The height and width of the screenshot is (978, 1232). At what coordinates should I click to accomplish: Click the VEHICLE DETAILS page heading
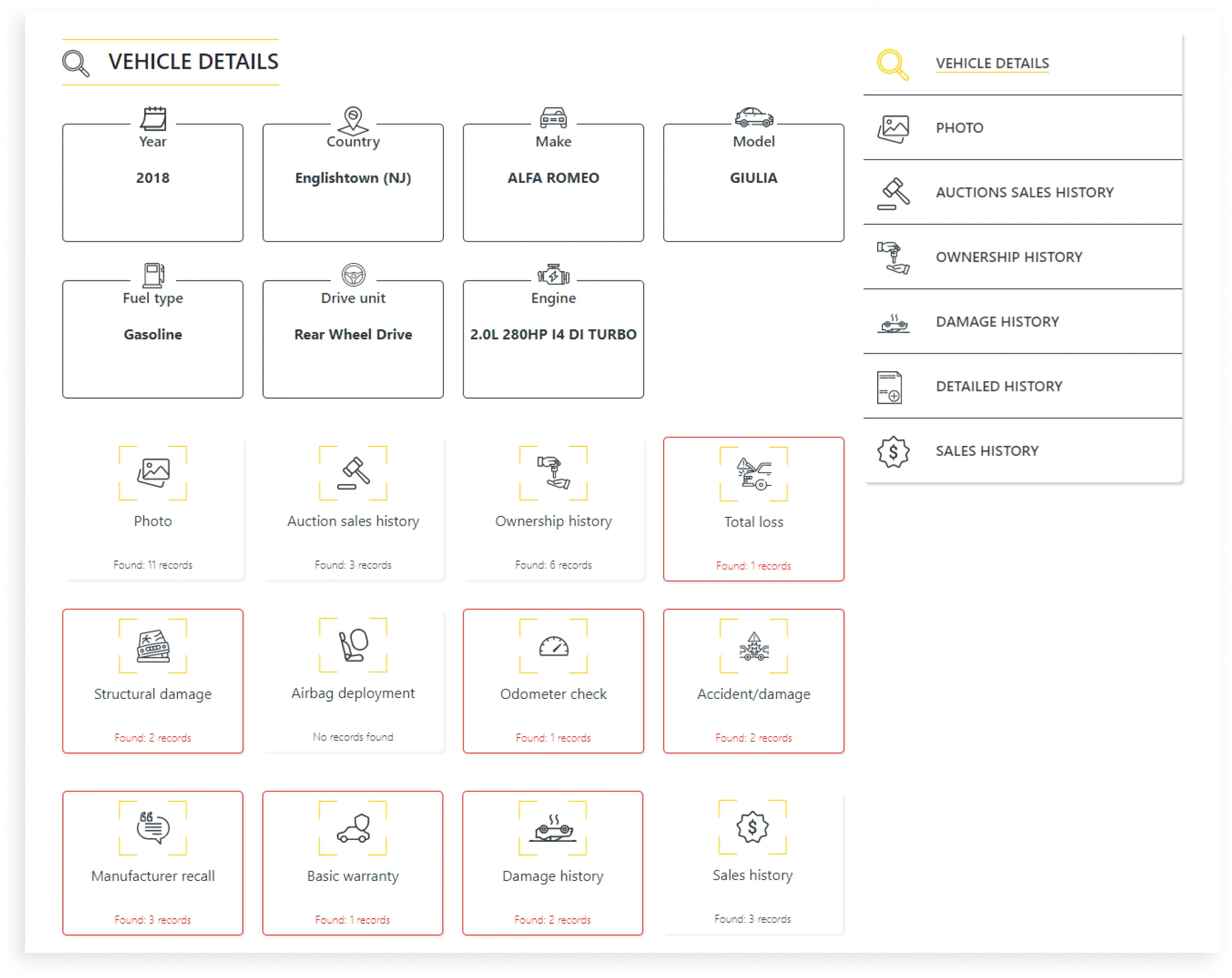pyautogui.click(x=193, y=62)
